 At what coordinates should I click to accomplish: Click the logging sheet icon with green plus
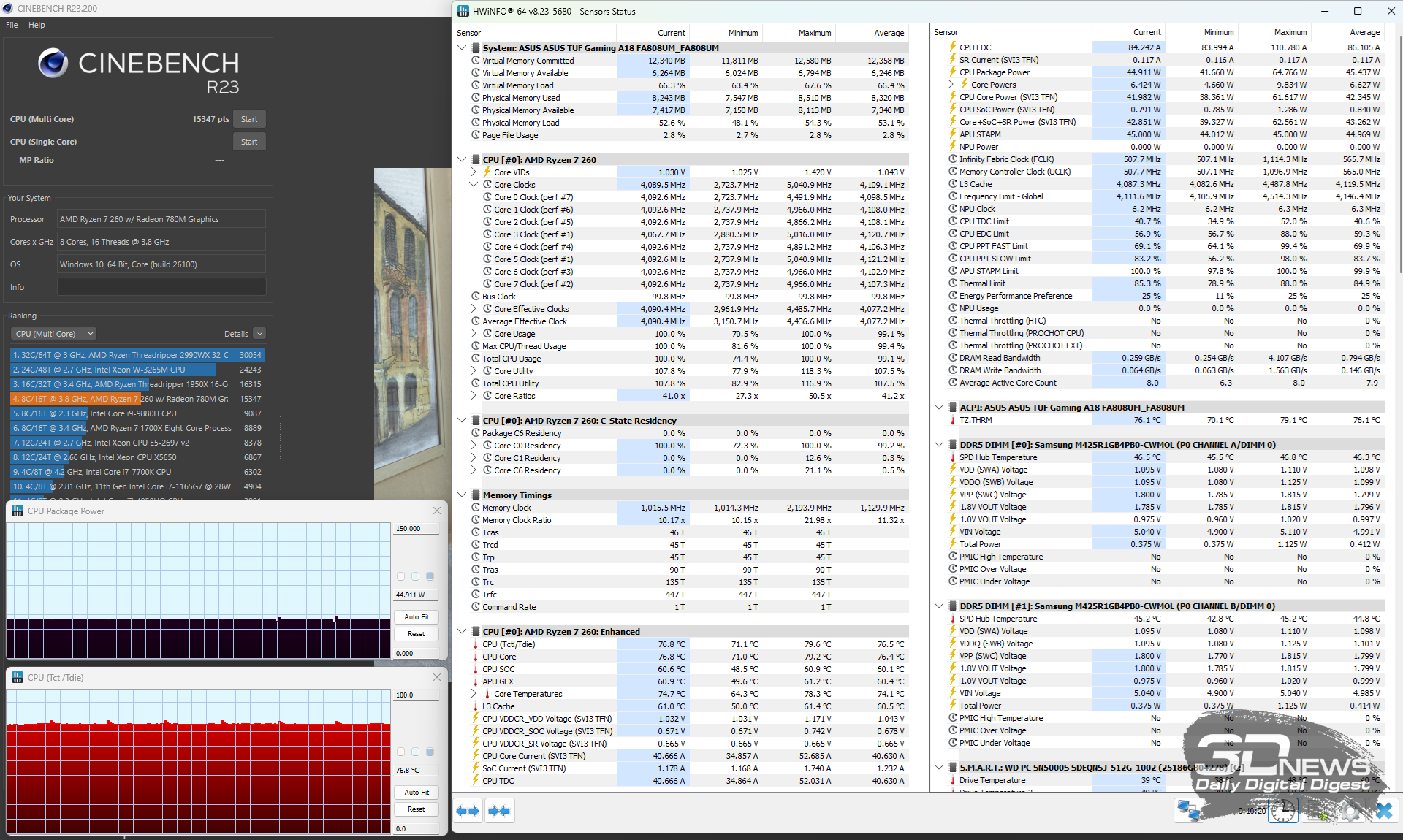coord(1318,811)
